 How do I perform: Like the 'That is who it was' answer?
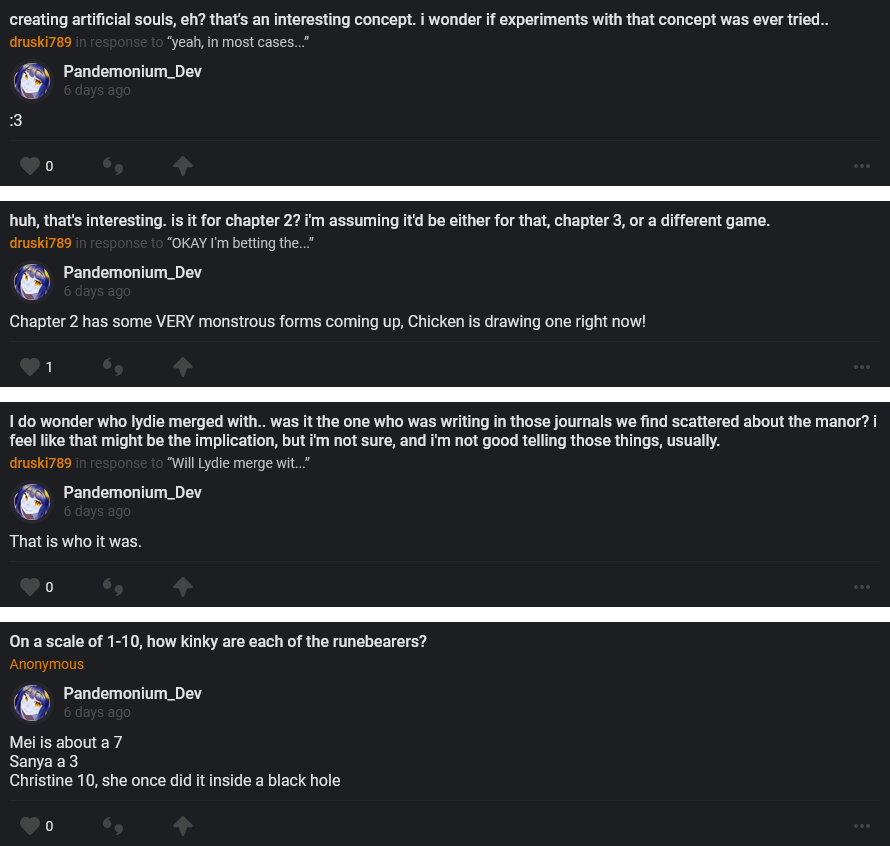coord(30,587)
